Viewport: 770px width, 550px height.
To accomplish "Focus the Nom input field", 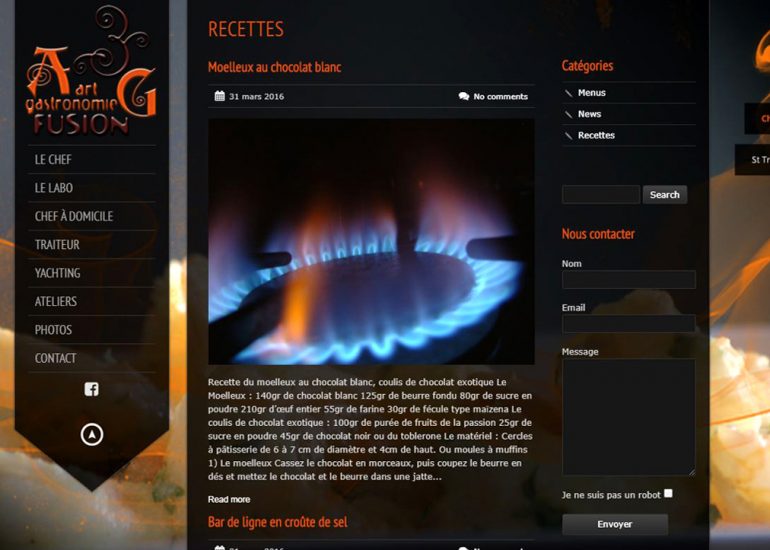I will (629, 279).
